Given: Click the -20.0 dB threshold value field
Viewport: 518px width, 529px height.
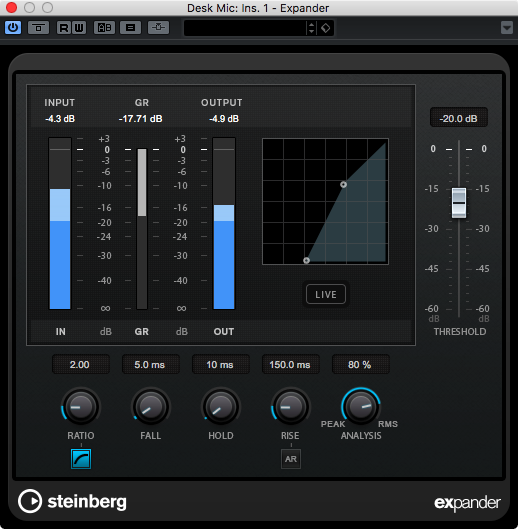Looking at the screenshot, I should (x=459, y=118).
